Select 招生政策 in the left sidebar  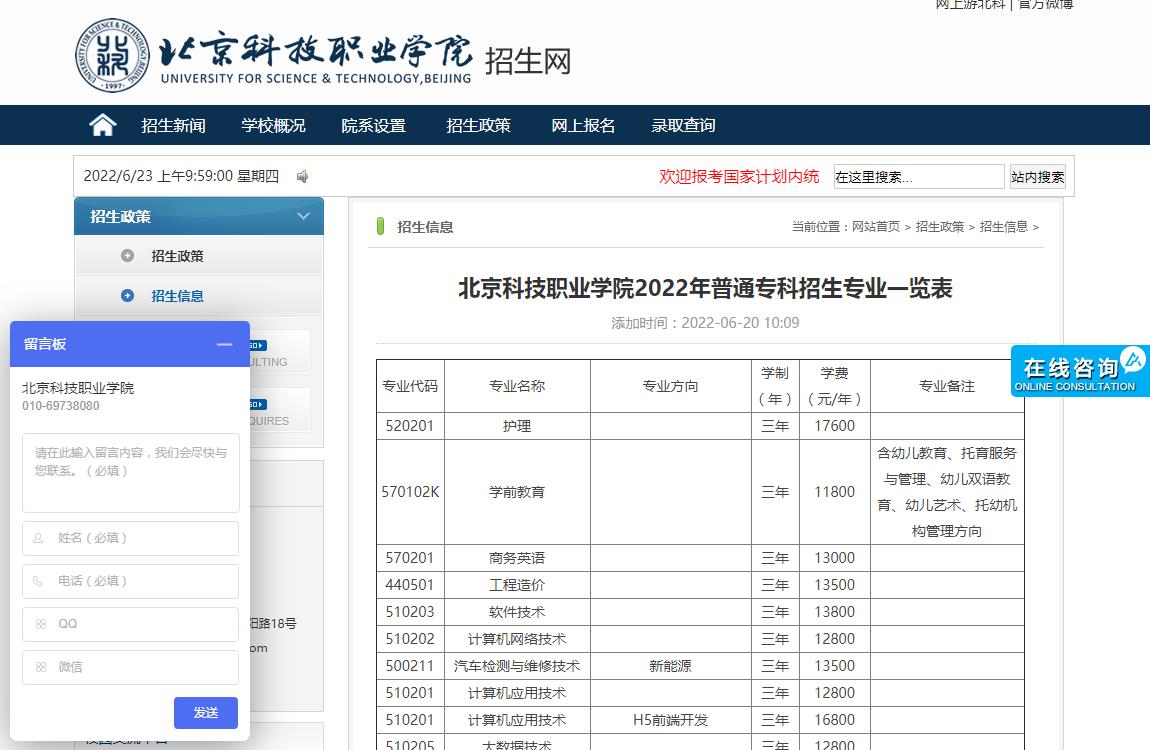tap(177, 256)
